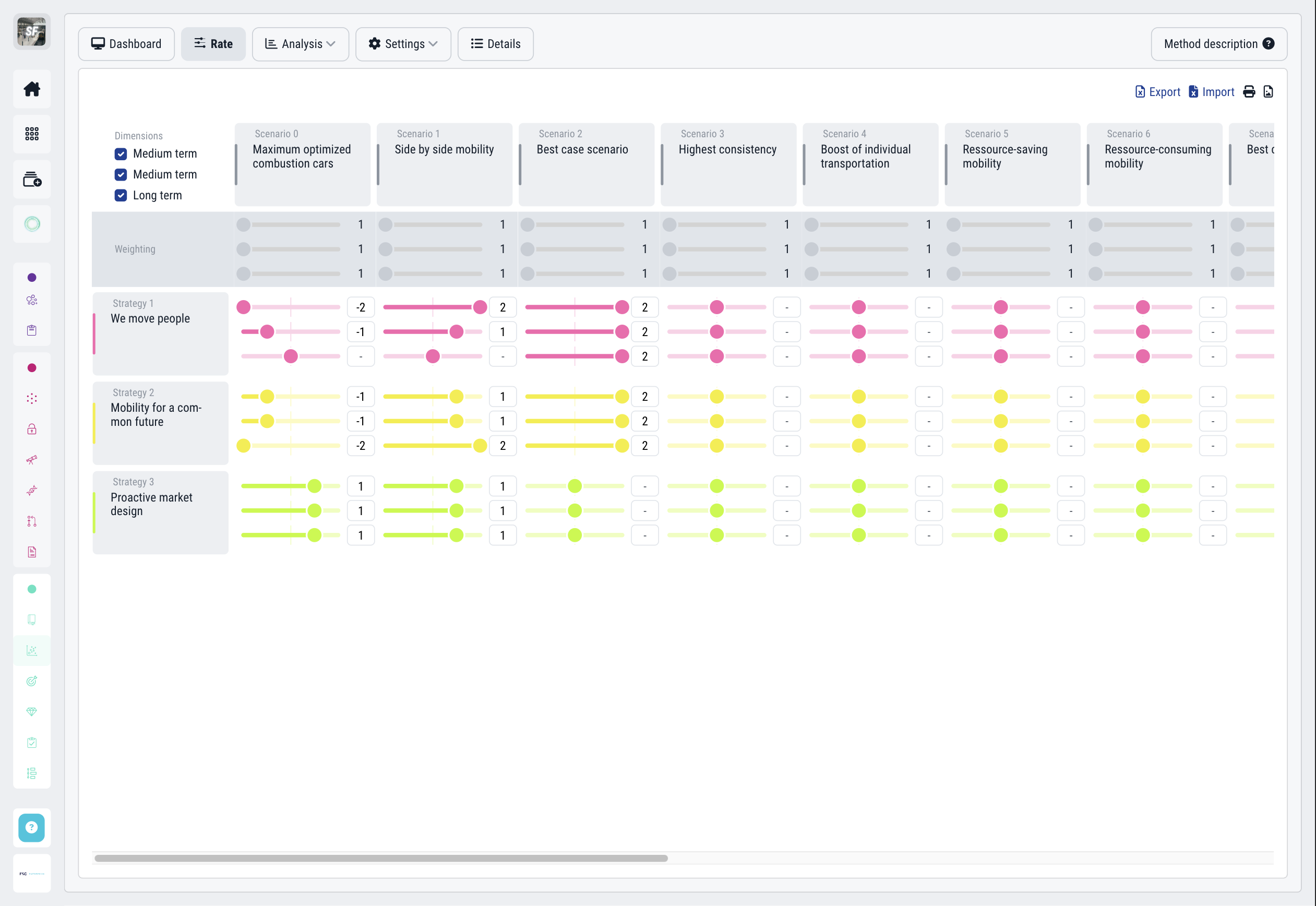Open the DNA analysis icon in the sidebar

(x=32, y=491)
